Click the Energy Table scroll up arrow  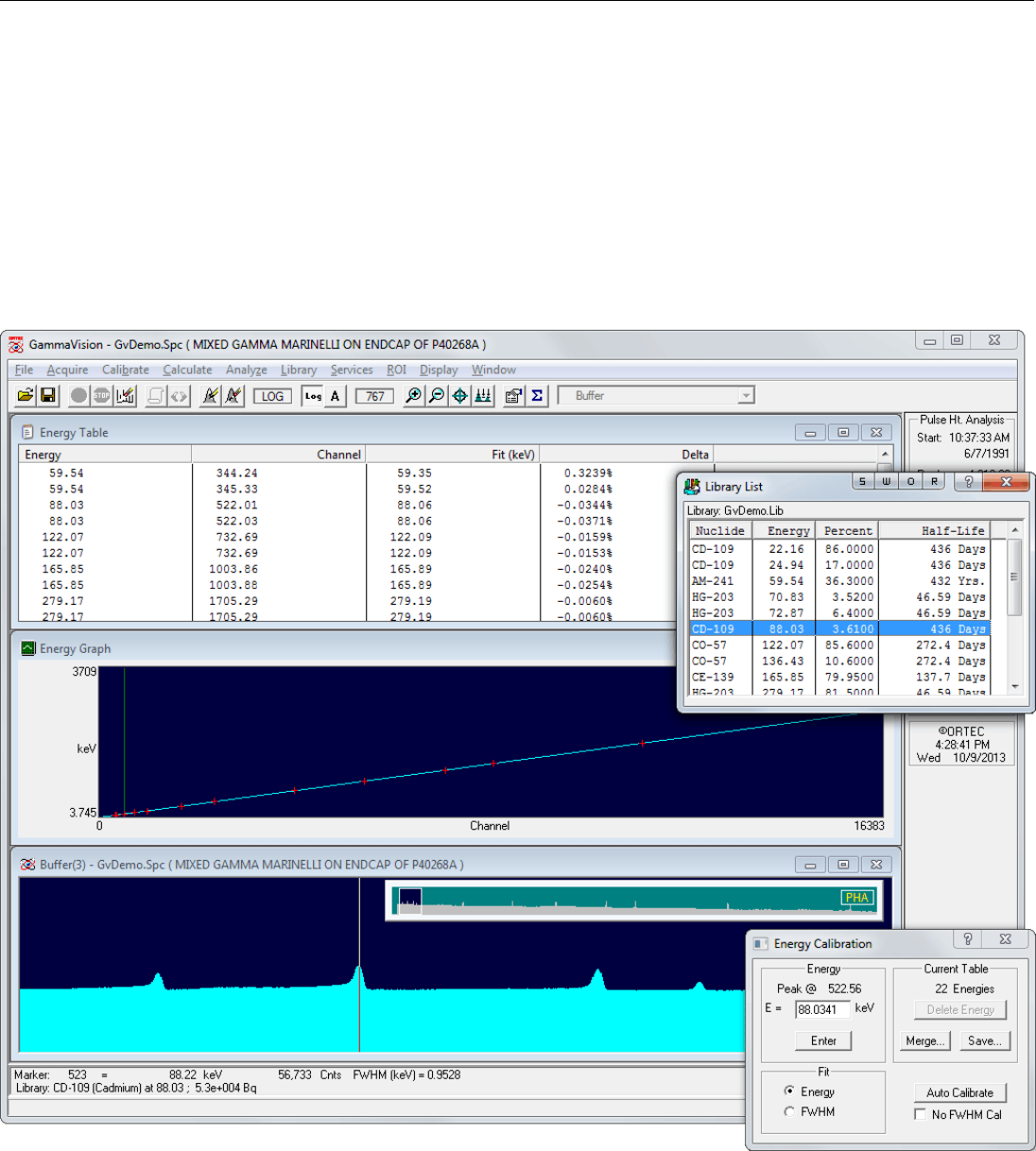click(x=885, y=455)
